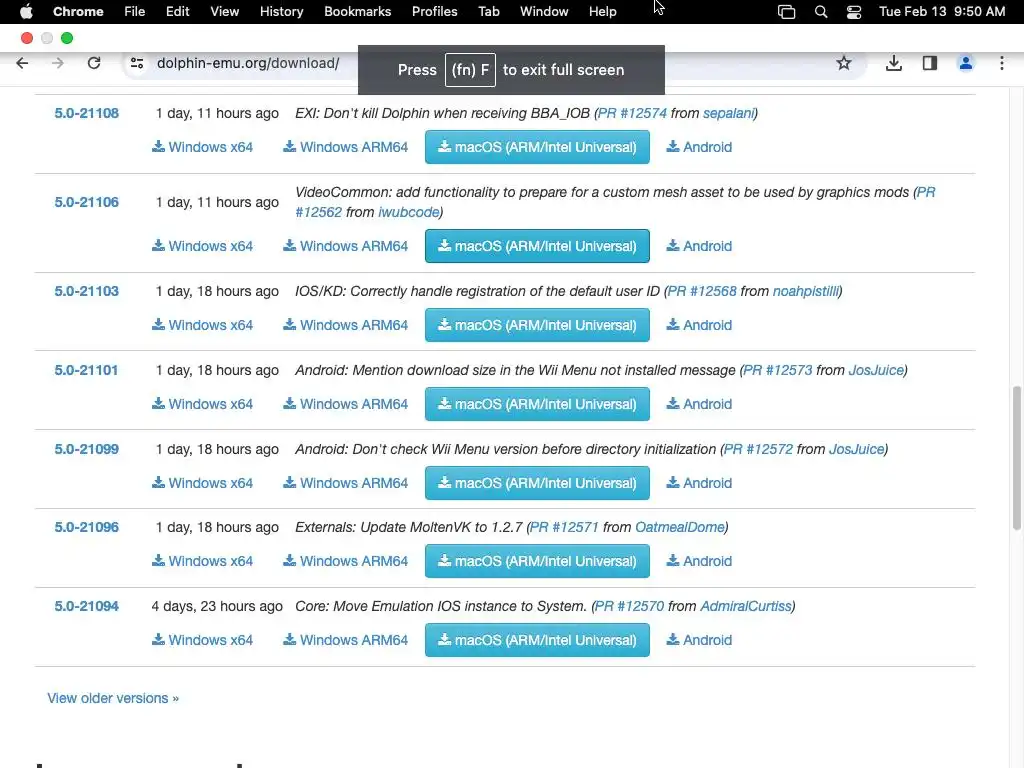
Task: Open the History menu
Action: (x=281, y=12)
